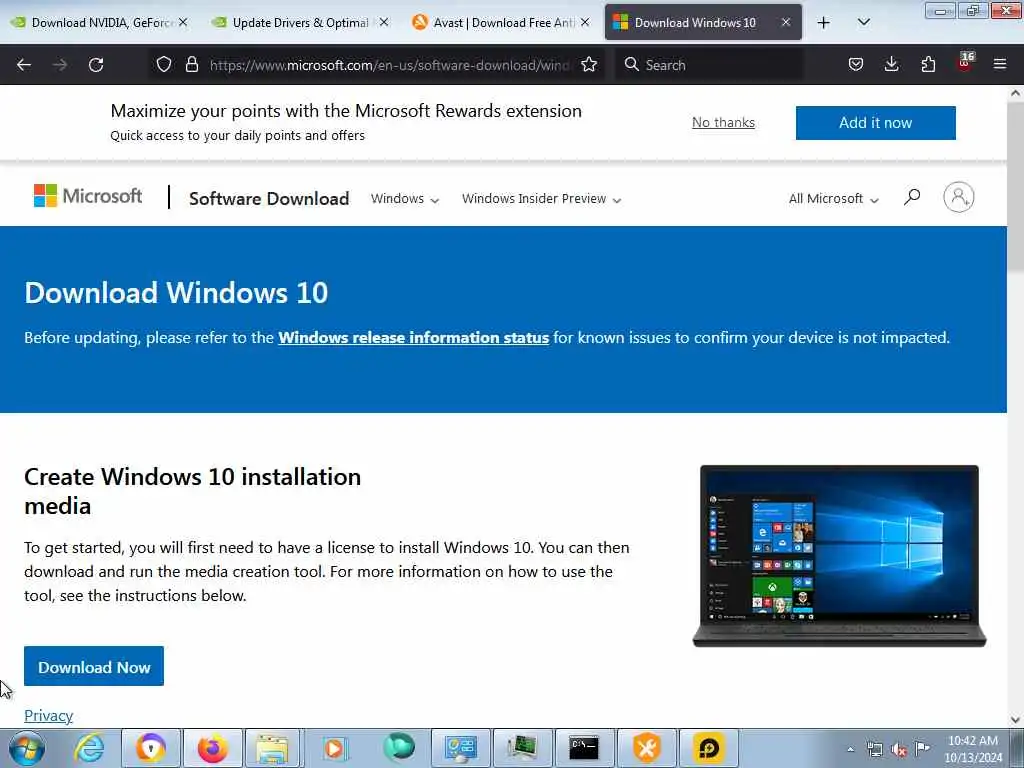1024x768 pixels.
Task: List all tabs with the chevron button
Action: click(863, 23)
